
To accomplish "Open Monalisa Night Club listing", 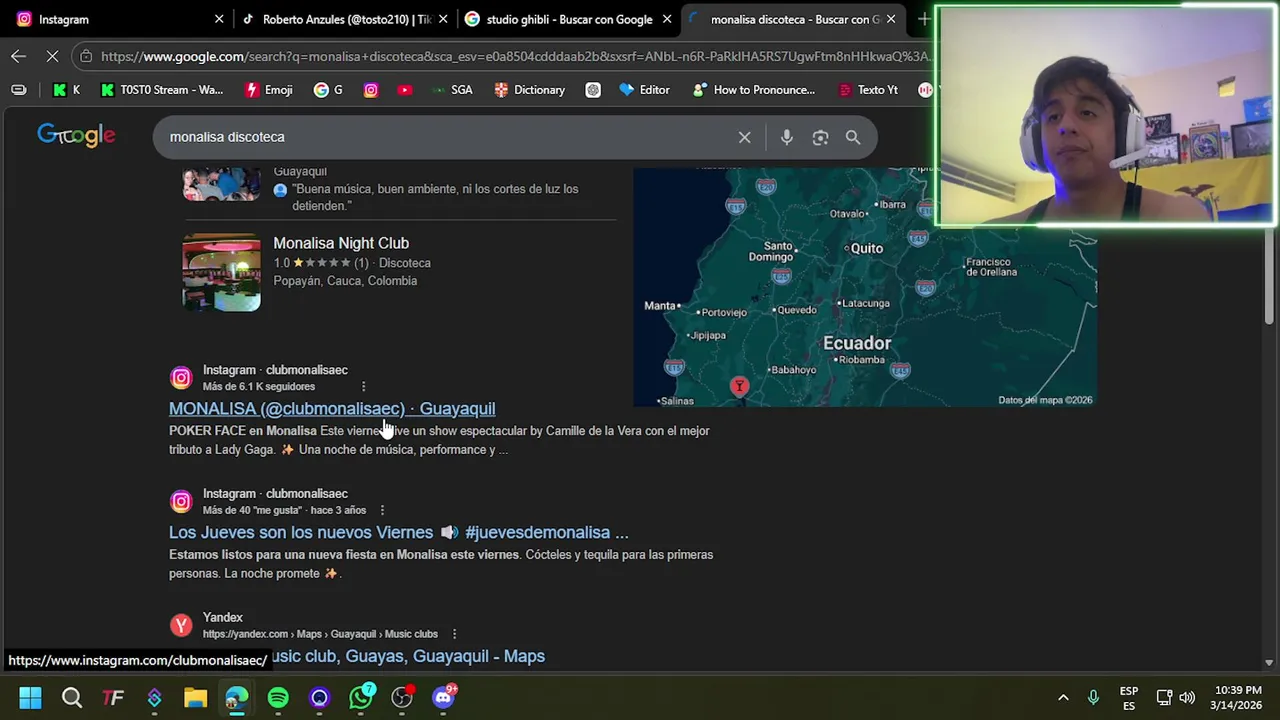I will tap(341, 243).
